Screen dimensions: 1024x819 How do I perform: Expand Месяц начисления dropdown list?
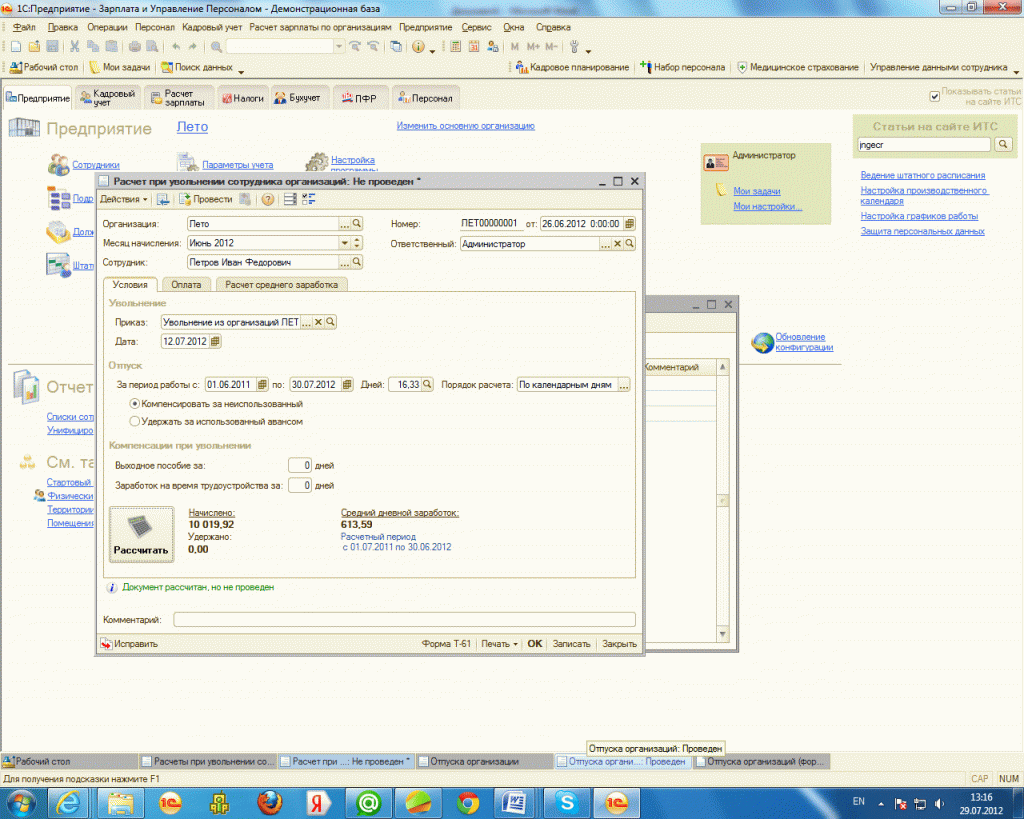(345, 243)
